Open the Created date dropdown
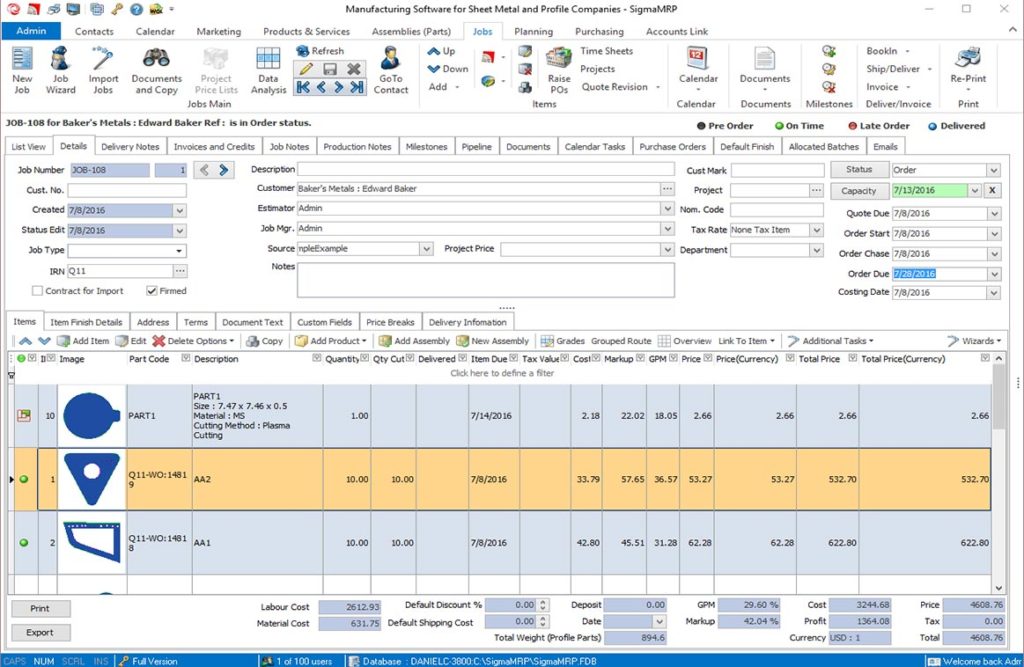 (179, 210)
